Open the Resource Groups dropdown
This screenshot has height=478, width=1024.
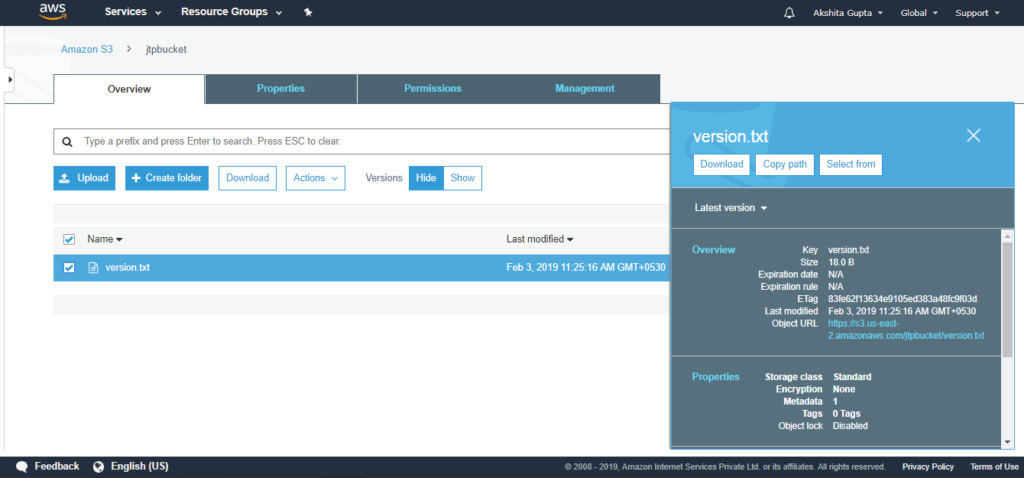tap(231, 12)
